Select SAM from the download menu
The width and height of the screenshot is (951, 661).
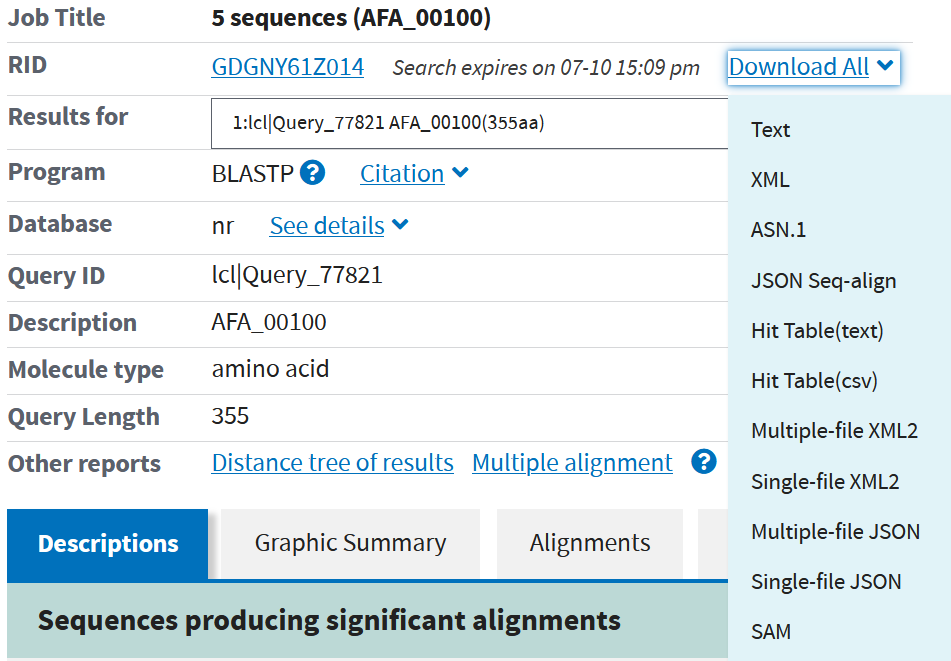point(771,632)
